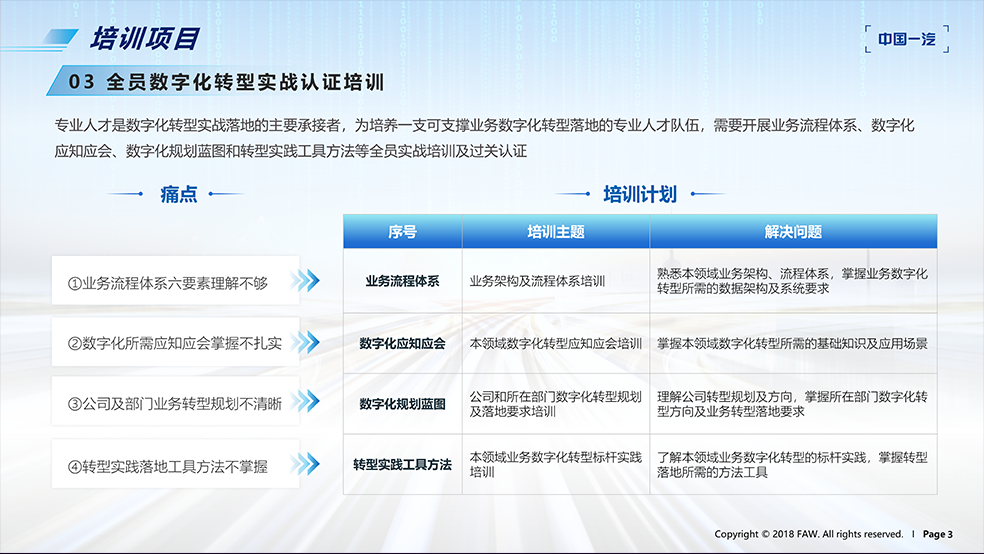Click the Page 3 footer label
Image resolution: width=984 pixels, height=554 pixels.
coord(938,534)
